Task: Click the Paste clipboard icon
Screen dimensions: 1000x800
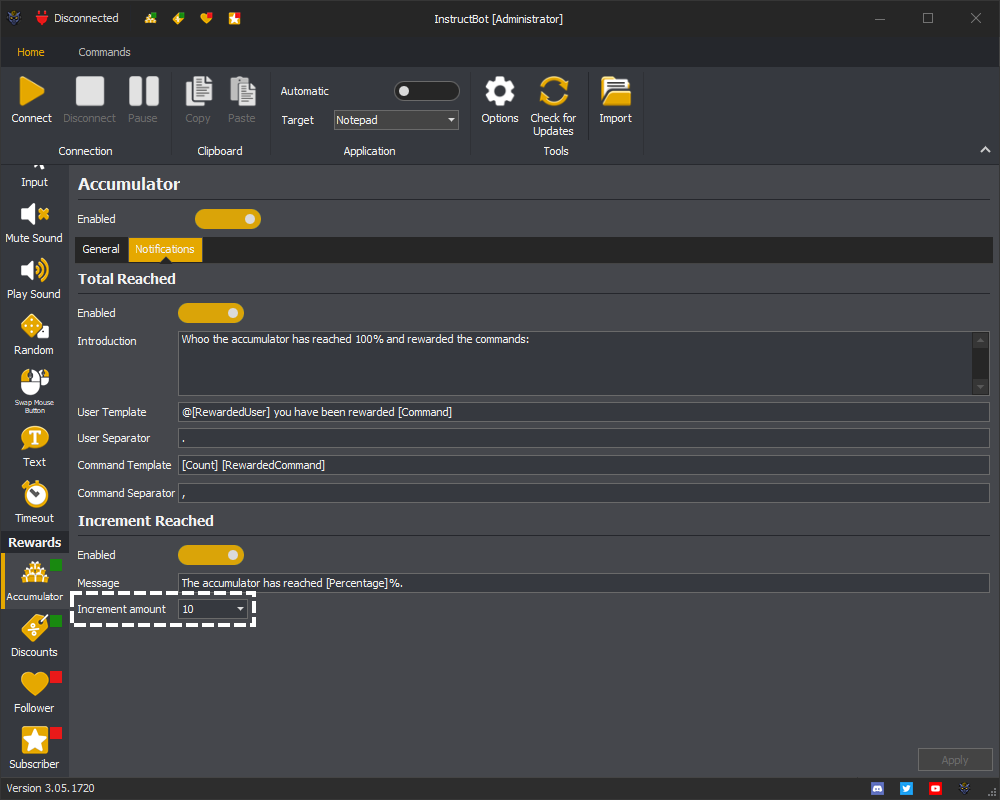Action: point(242,91)
